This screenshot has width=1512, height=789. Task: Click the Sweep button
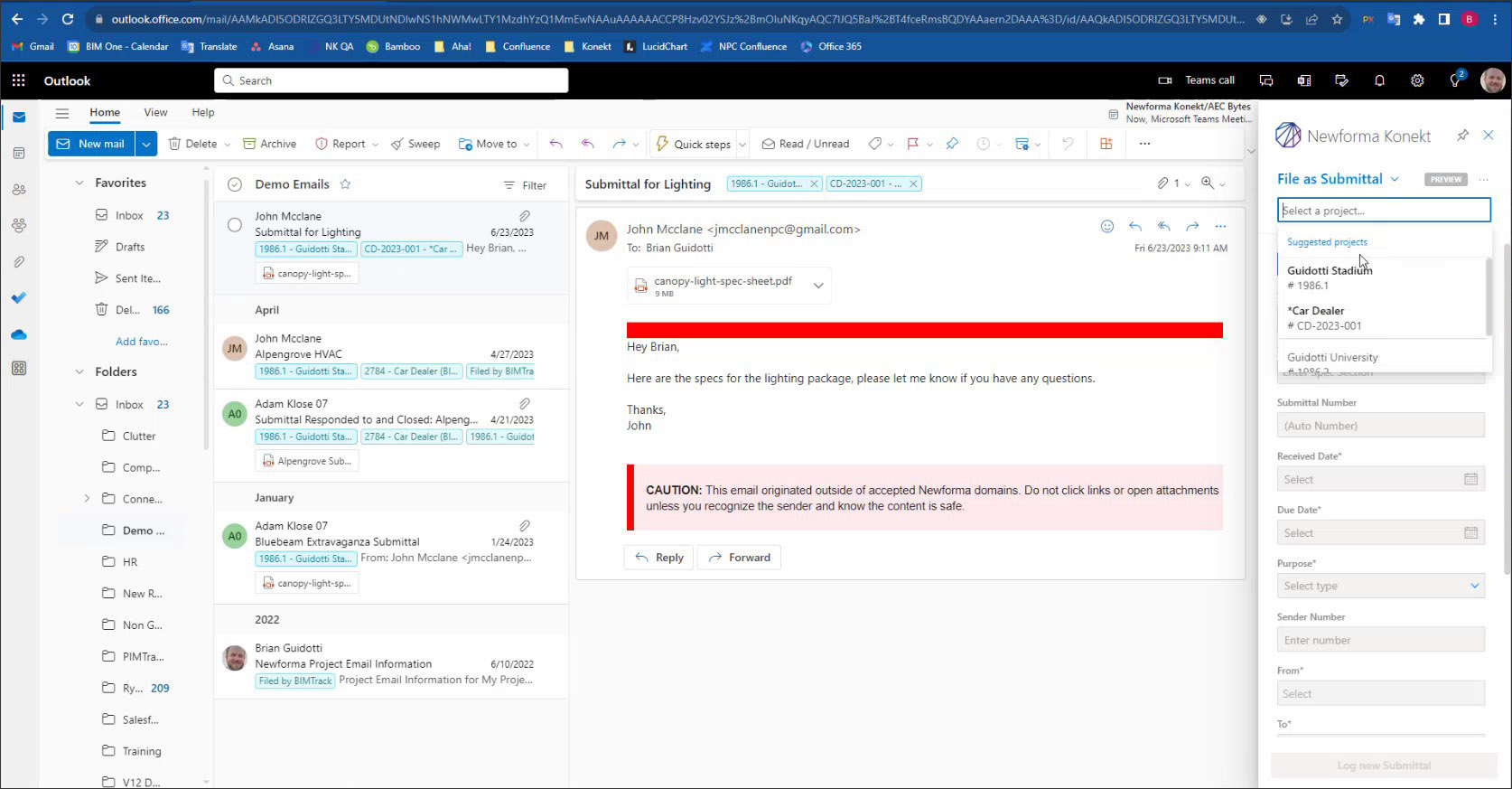point(415,144)
